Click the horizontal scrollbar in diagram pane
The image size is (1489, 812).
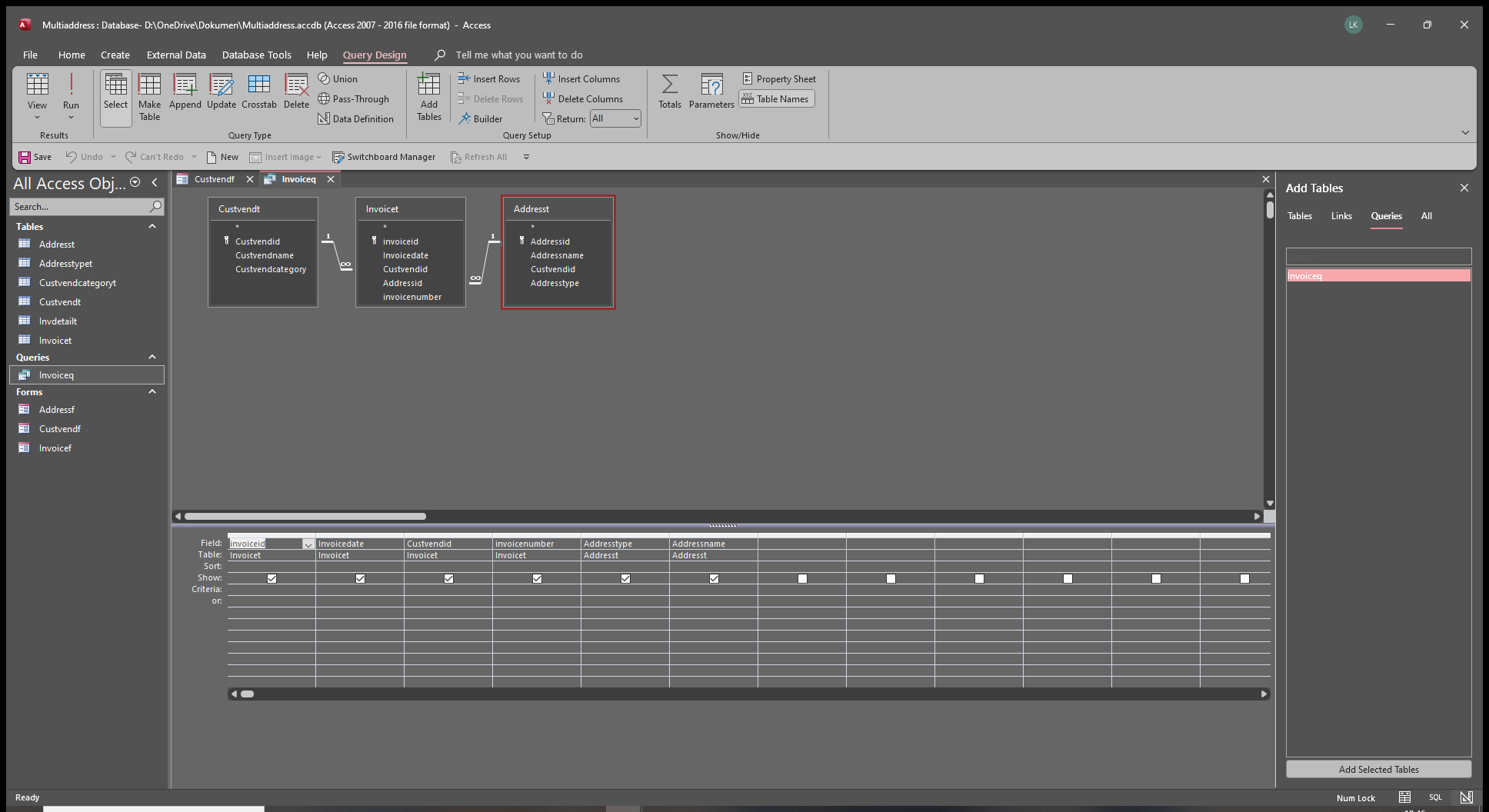305,516
